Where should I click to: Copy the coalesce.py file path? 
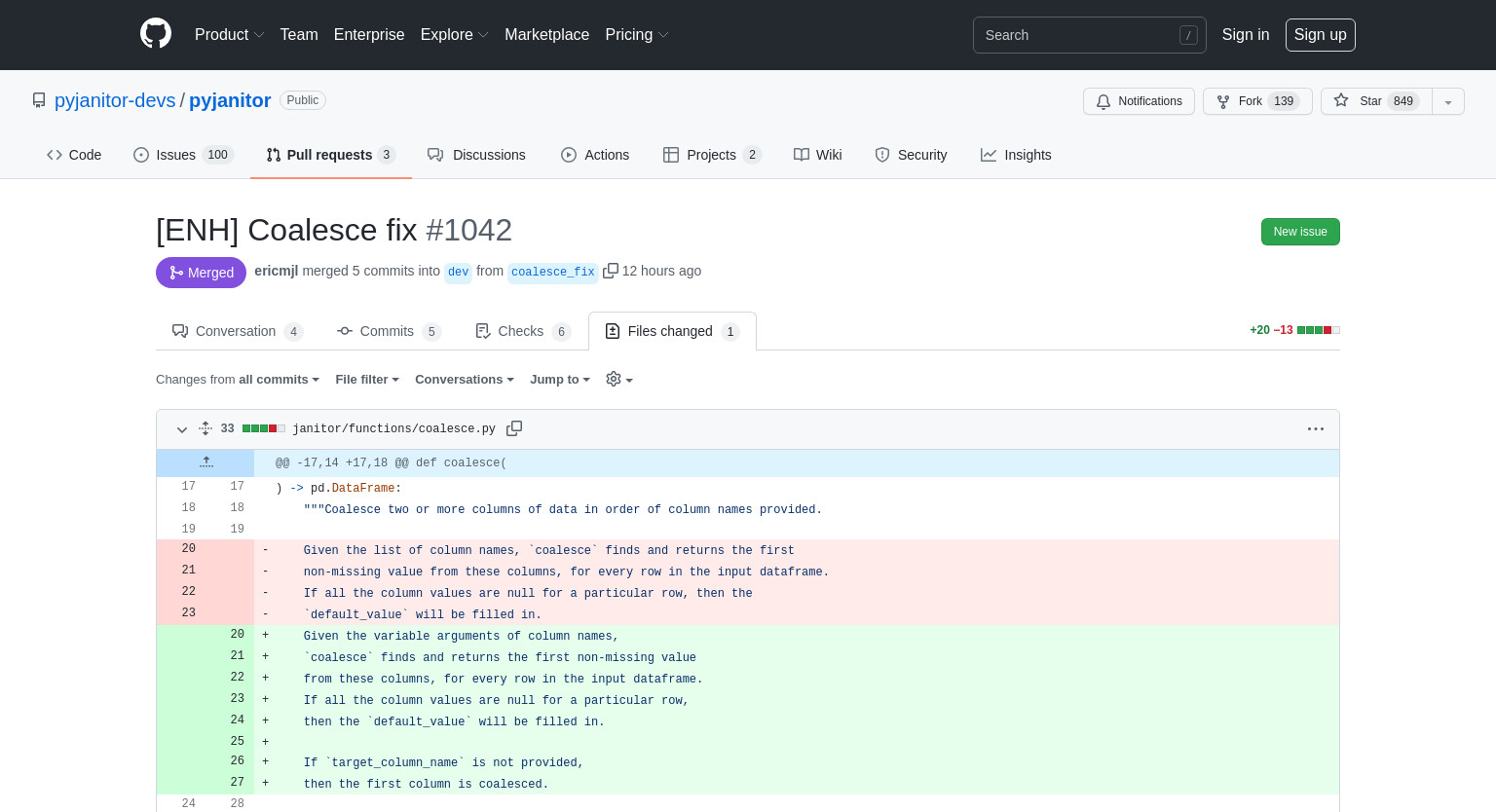514,428
